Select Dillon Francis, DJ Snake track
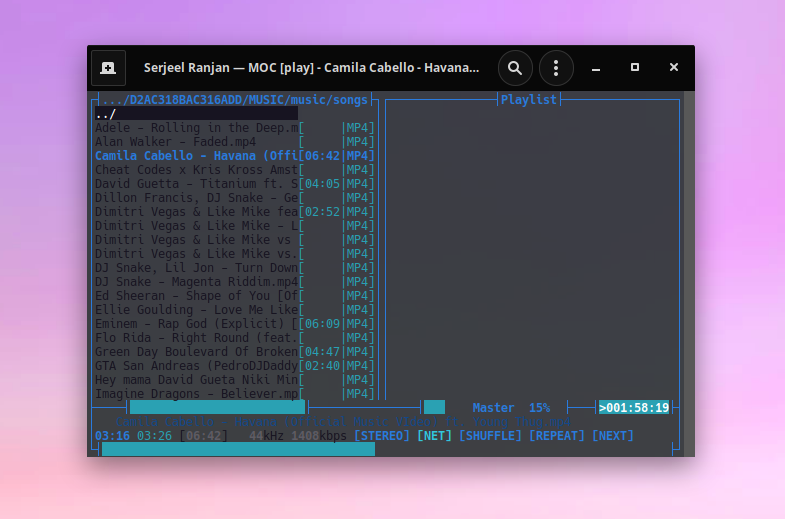The height and width of the screenshot is (519, 785). tap(234, 198)
